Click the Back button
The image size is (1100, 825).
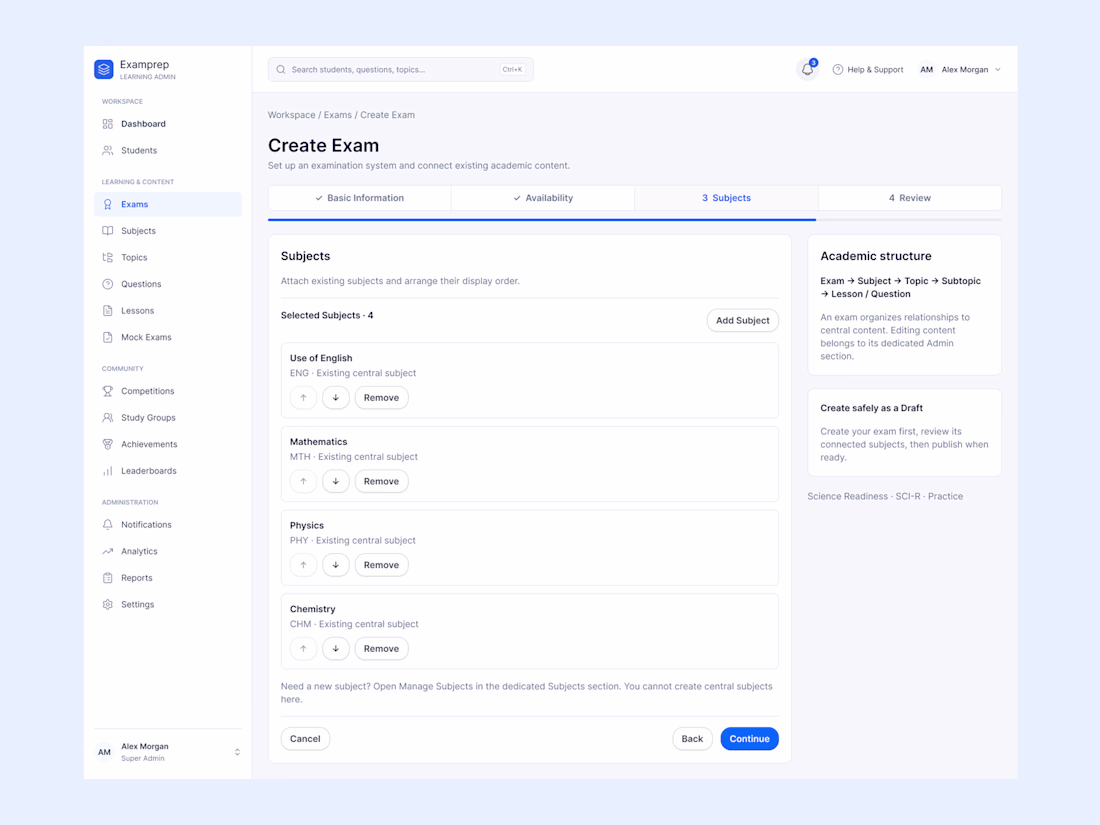692,739
